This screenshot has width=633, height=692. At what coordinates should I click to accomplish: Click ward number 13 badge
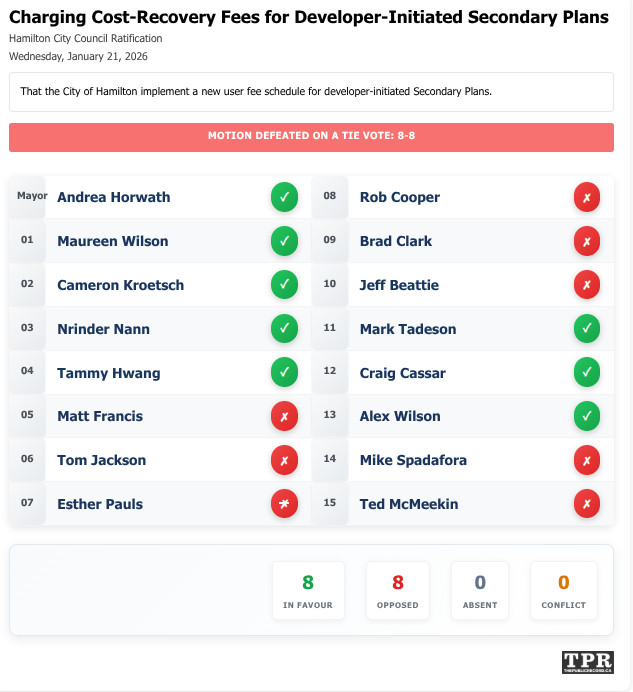(330, 416)
